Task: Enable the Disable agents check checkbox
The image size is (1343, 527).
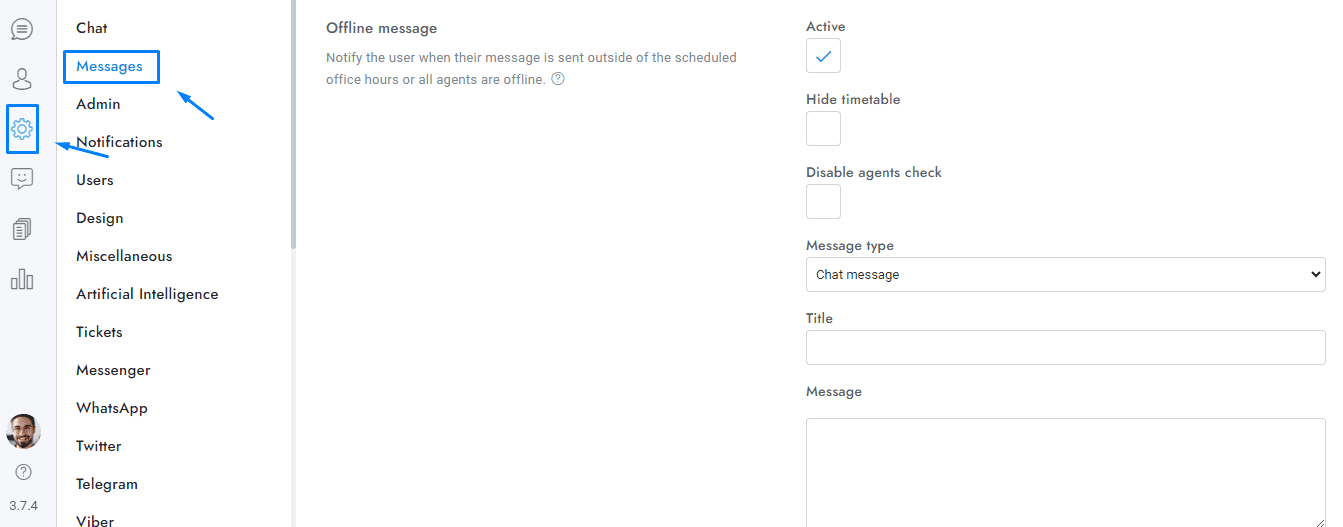Action: [x=823, y=202]
